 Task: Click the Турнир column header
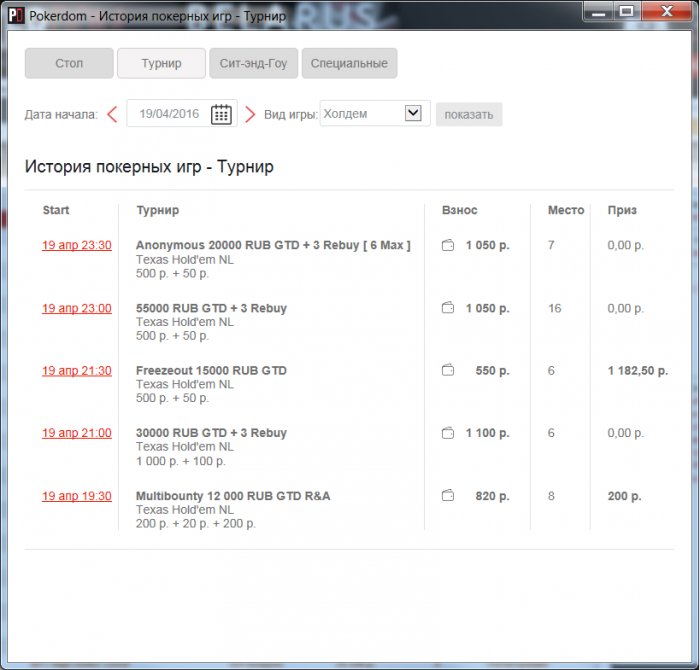point(158,210)
